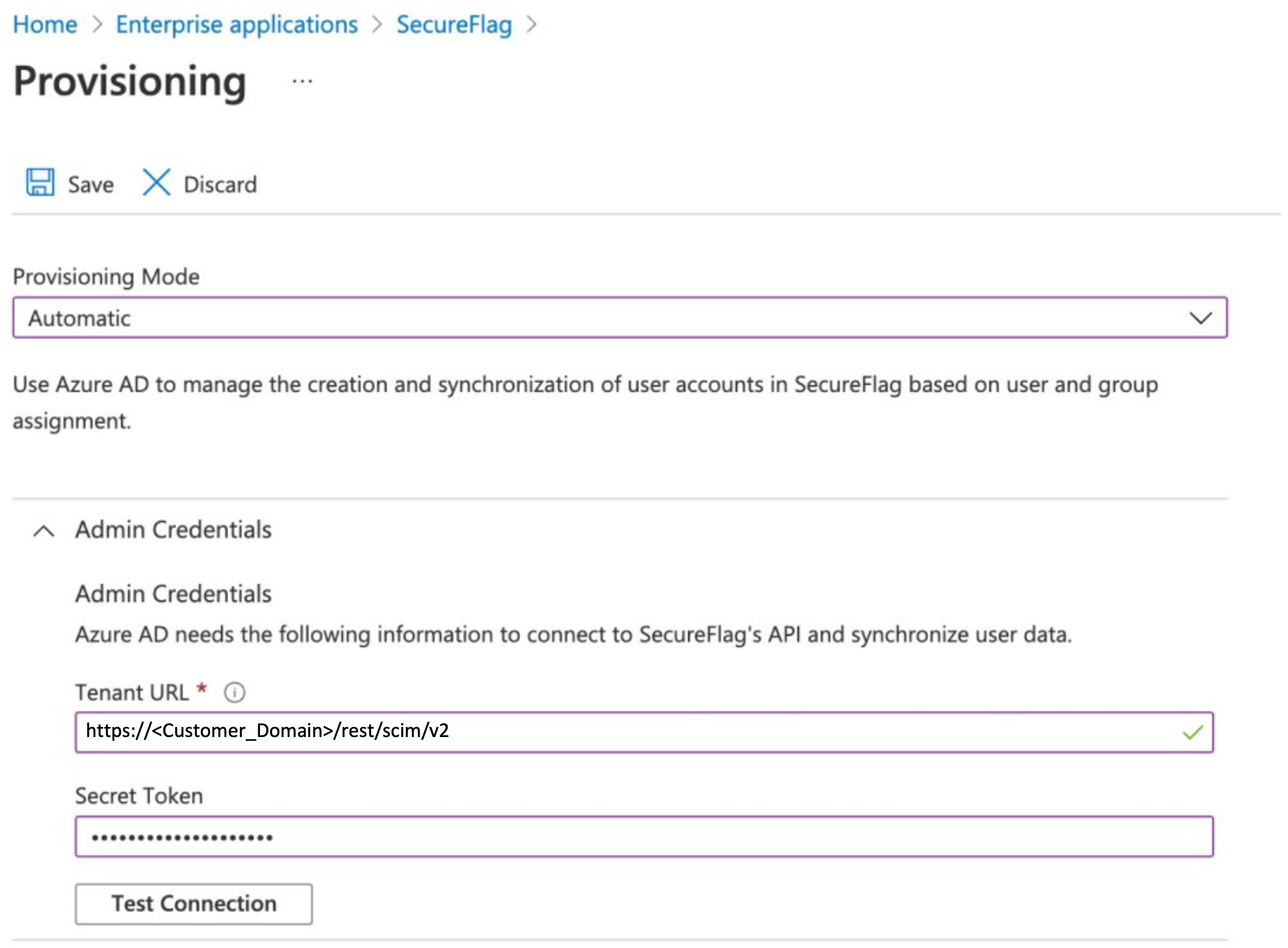Click the Tenant URL info icon
The image size is (1288, 948).
pyautogui.click(x=235, y=693)
